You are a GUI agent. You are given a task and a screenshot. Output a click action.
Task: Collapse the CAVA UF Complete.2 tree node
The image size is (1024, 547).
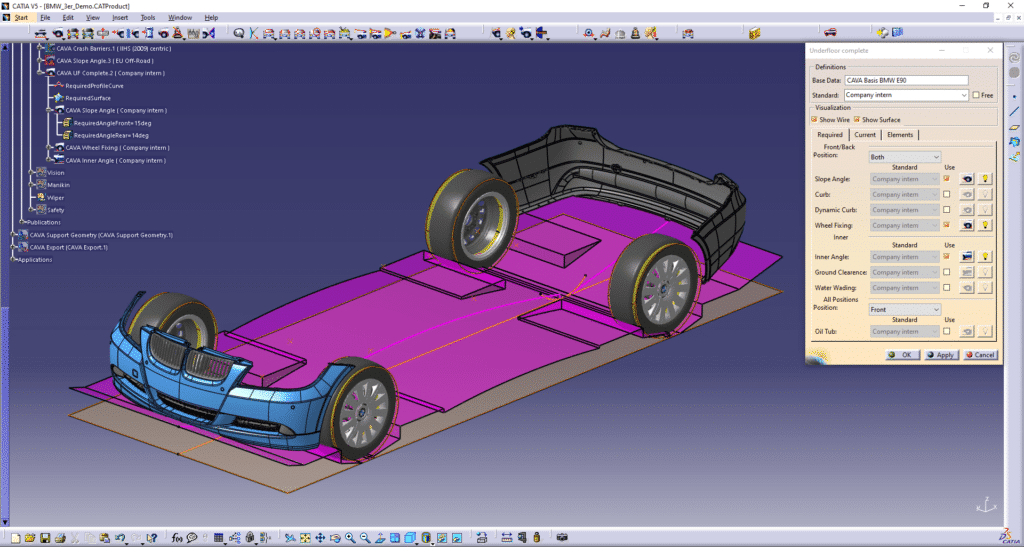41,73
